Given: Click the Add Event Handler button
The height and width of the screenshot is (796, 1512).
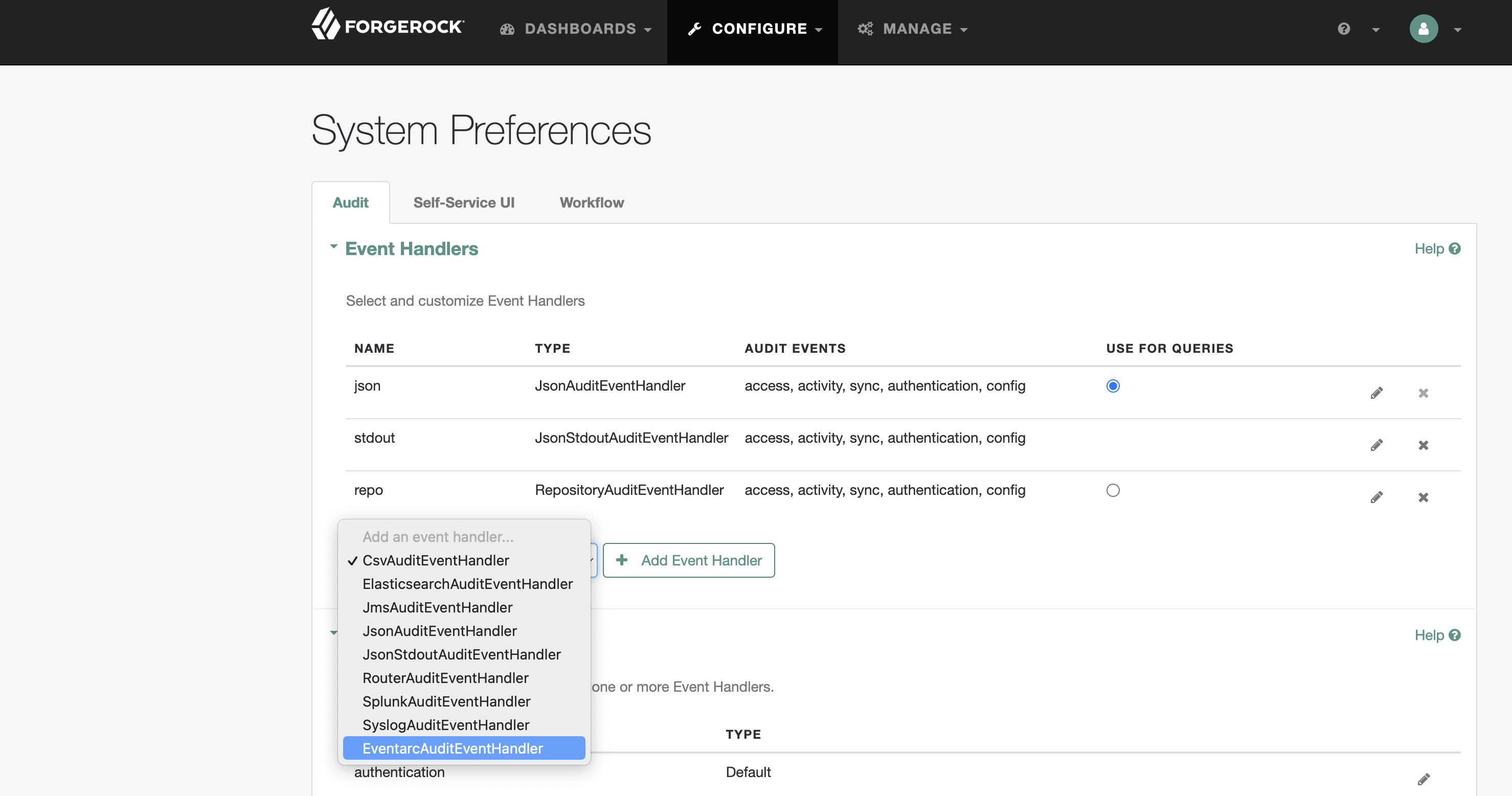Looking at the screenshot, I should pos(688,561).
